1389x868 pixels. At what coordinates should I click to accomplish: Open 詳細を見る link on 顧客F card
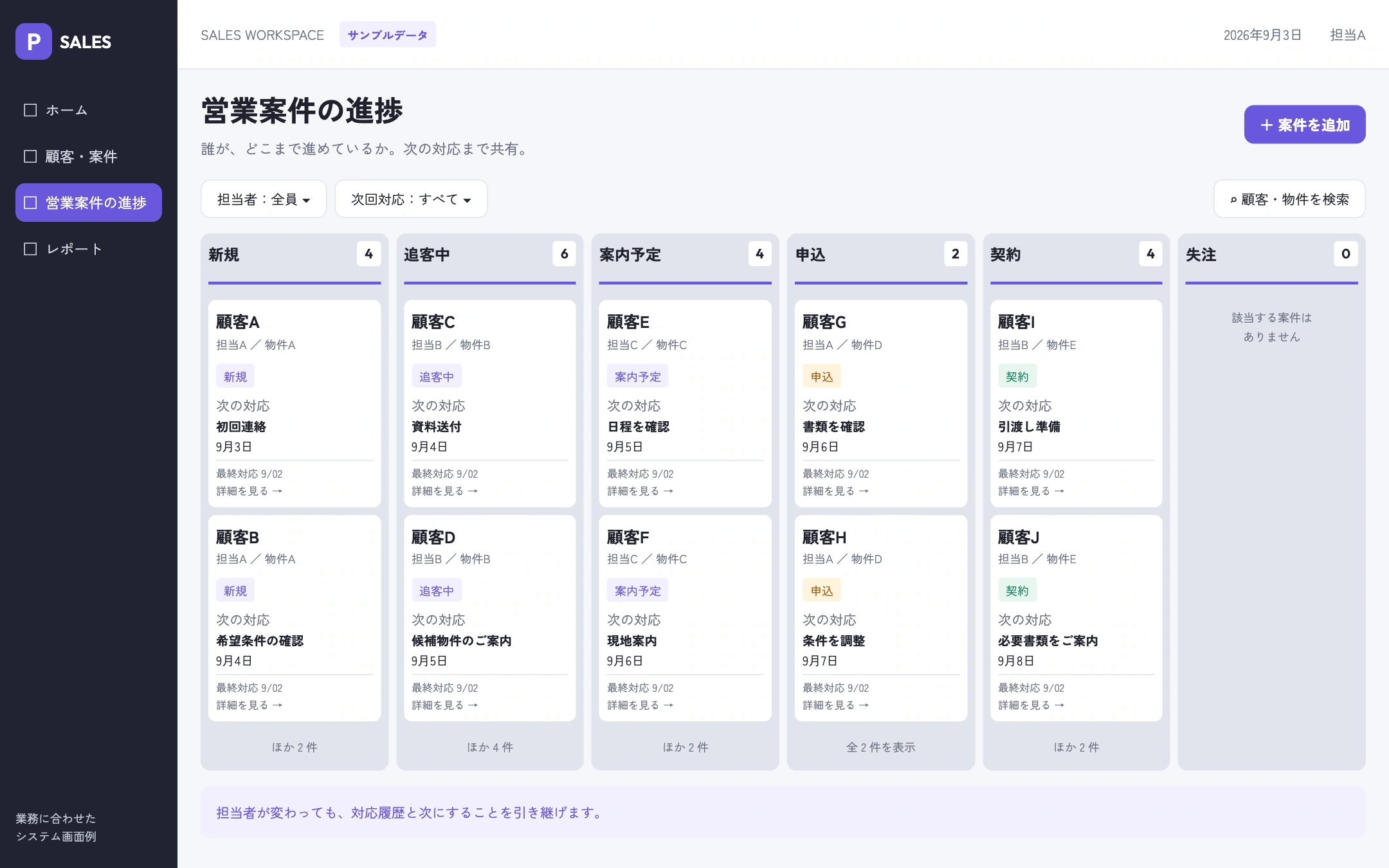pos(640,705)
